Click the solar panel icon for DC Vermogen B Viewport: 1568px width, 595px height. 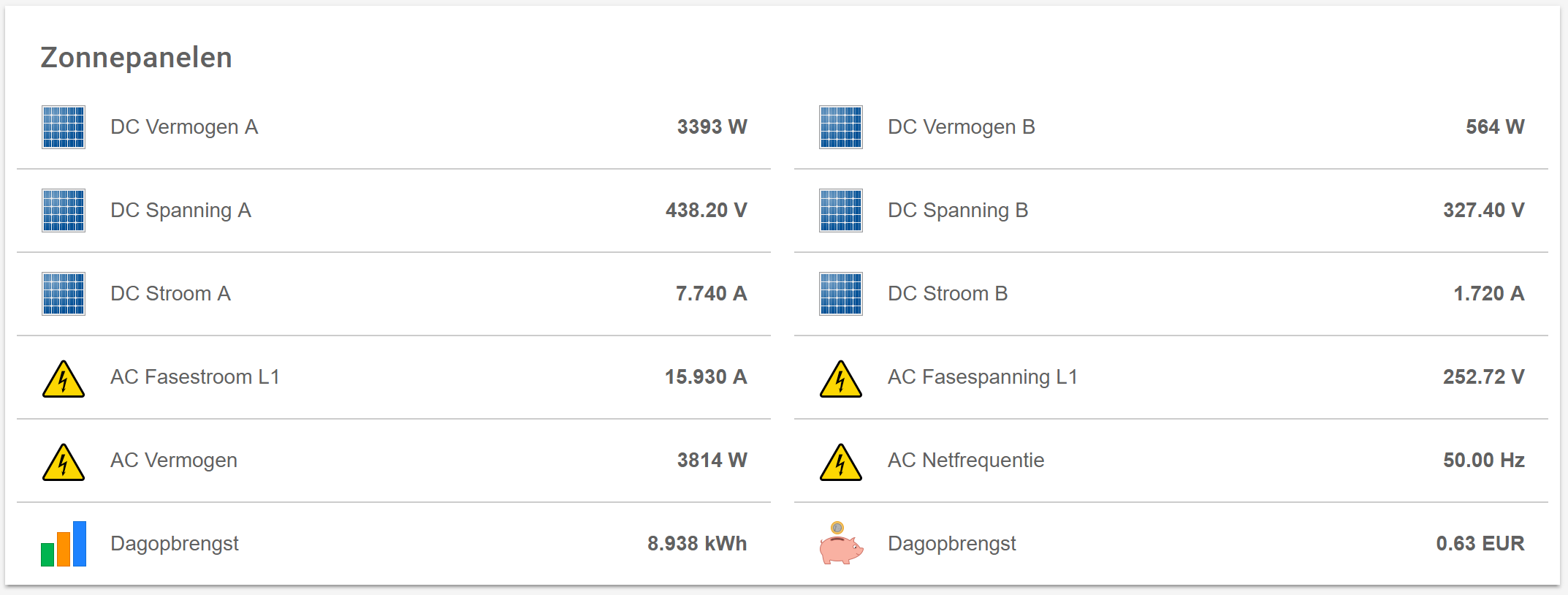pos(841,127)
